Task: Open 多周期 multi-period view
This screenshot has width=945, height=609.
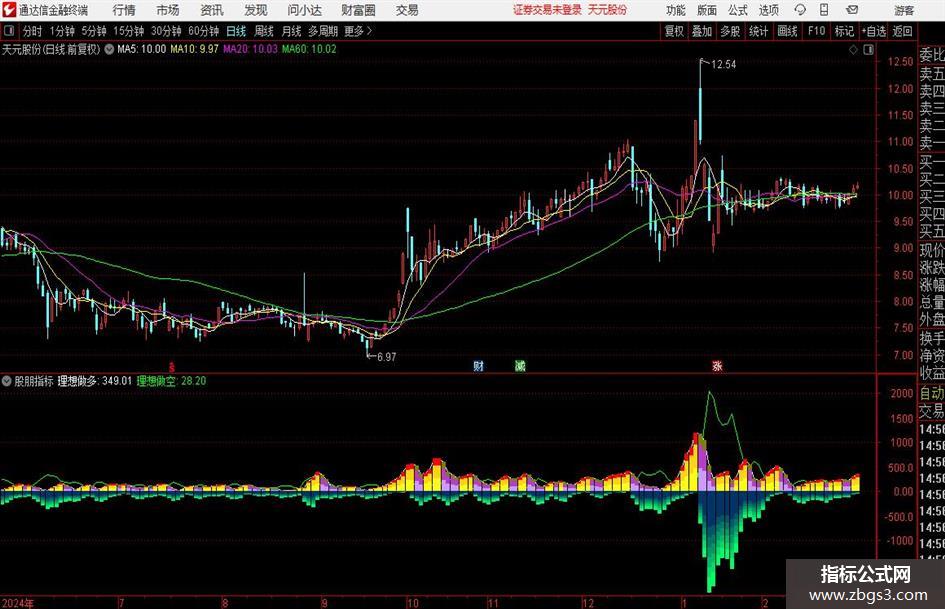Action: tap(323, 31)
